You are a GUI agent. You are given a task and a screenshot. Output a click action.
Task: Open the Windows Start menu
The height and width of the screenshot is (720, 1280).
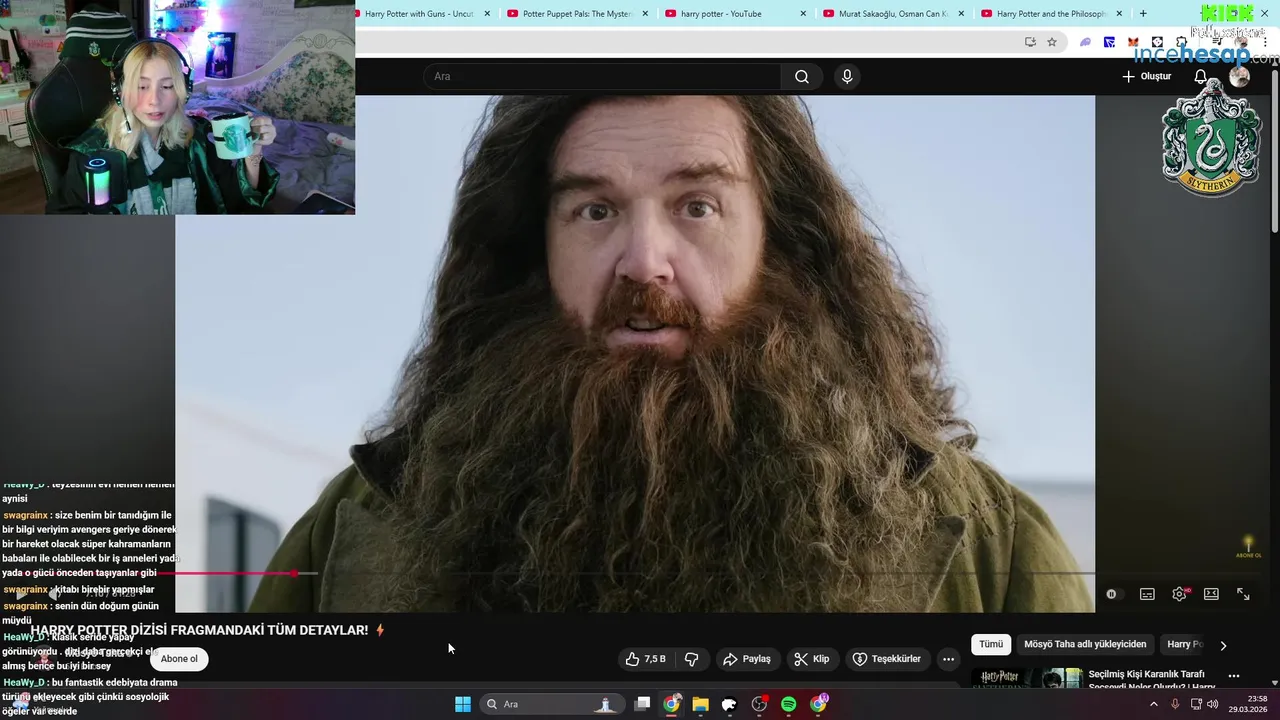463,704
